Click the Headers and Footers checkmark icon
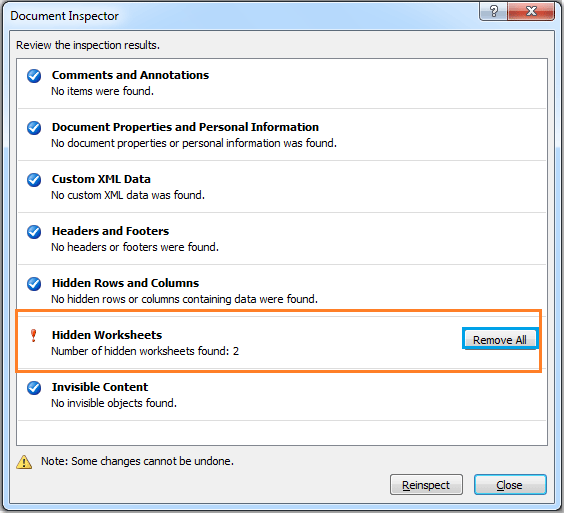Screen dimensions: 564x513 click(34, 232)
